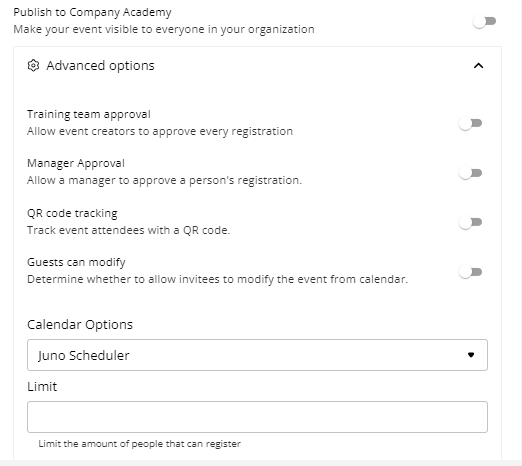Turn on Training team approval switch
Screen dimensions: 522x466
(x=470, y=124)
